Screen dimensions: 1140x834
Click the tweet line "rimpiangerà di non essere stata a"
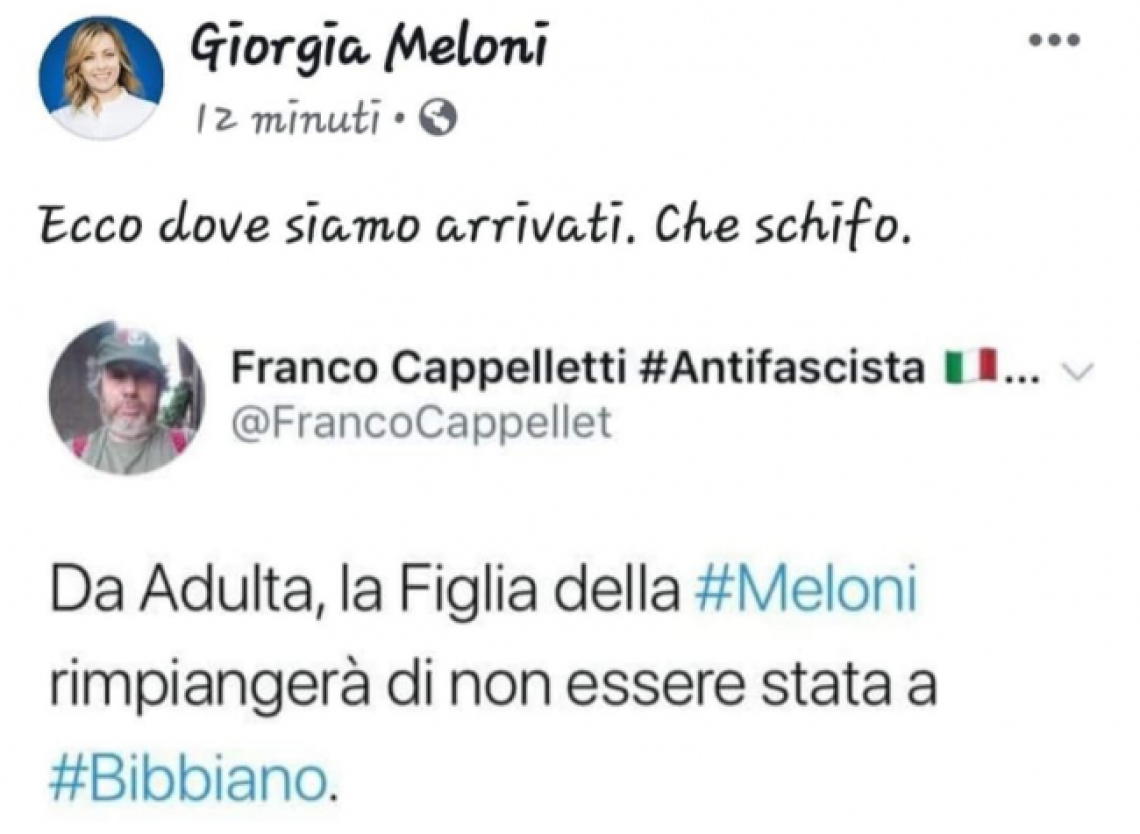pyautogui.click(x=491, y=689)
